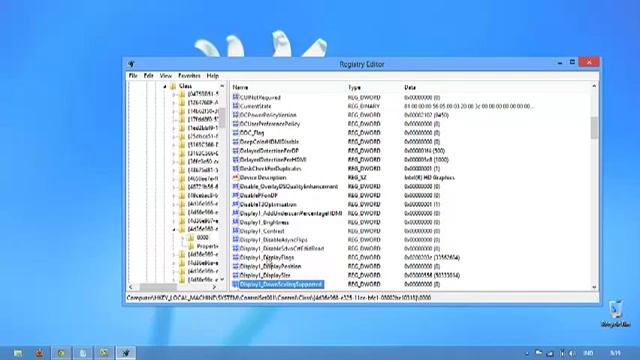This screenshot has height=360, width=640.
Task: Click the Class folder icon in tree
Action: click(173, 86)
